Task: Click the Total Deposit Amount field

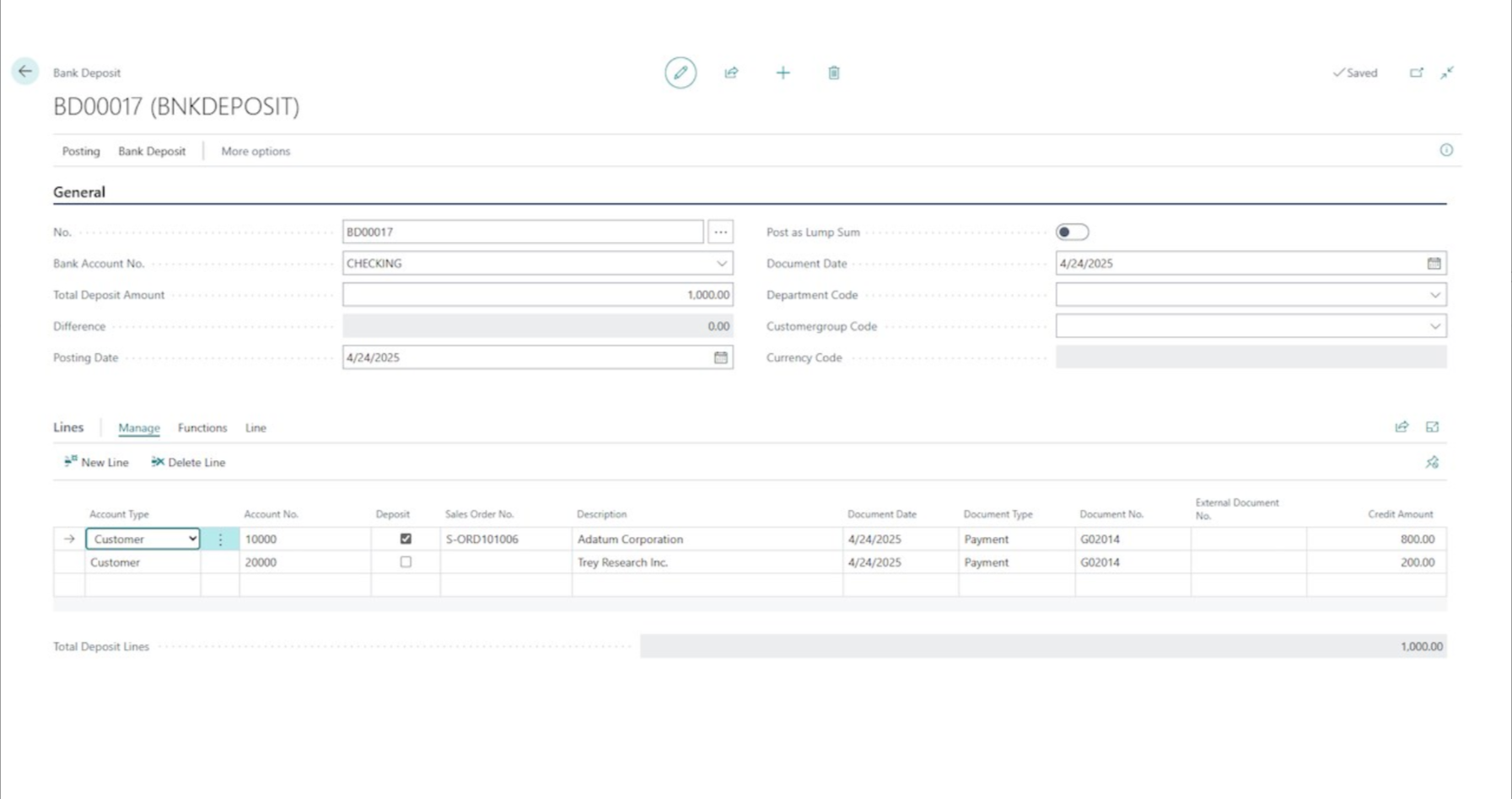Action: (537, 295)
